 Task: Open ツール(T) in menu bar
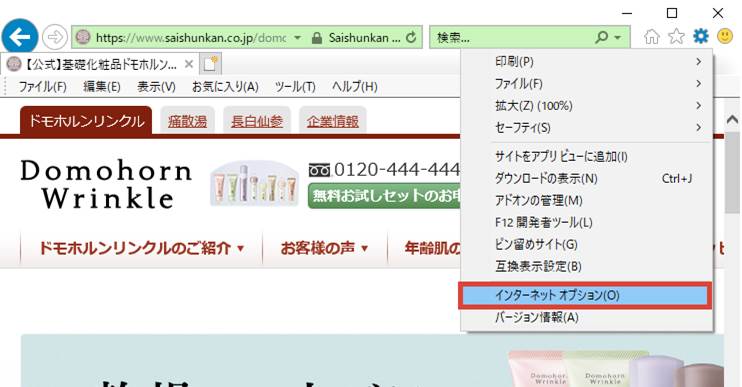pyautogui.click(x=295, y=87)
